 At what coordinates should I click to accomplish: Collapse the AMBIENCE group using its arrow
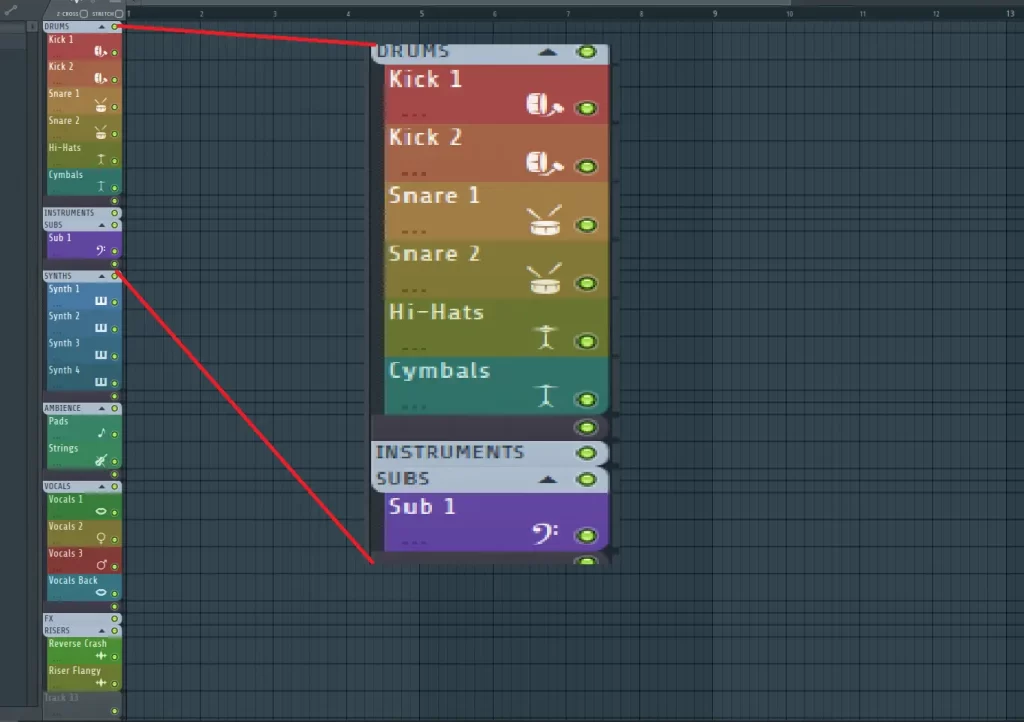[101, 408]
